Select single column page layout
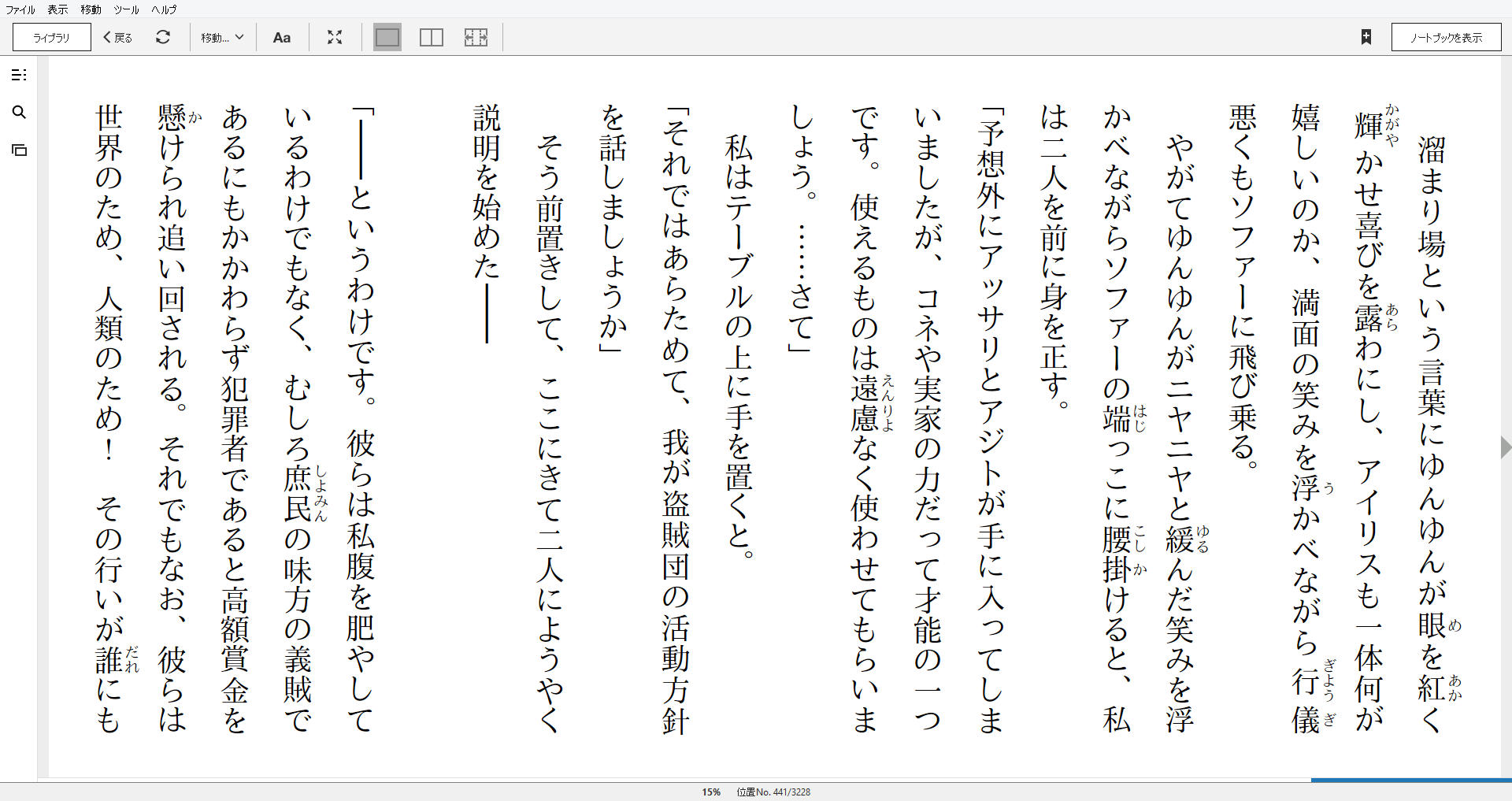Image resolution: width=1512 pixels, height=801 pixels. click(387, 37)
